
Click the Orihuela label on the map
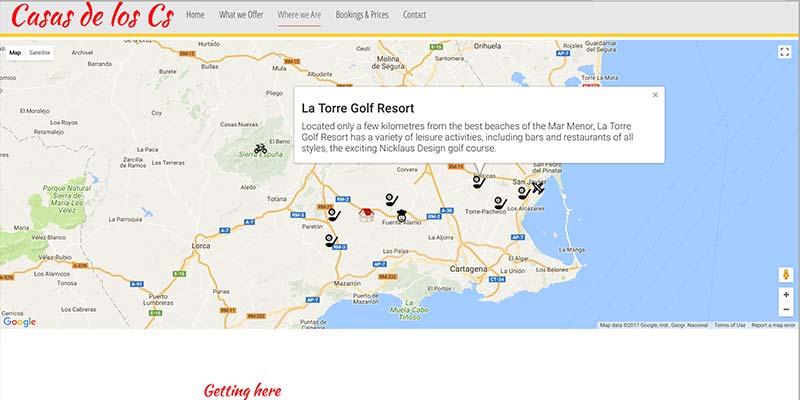[487, 46]
